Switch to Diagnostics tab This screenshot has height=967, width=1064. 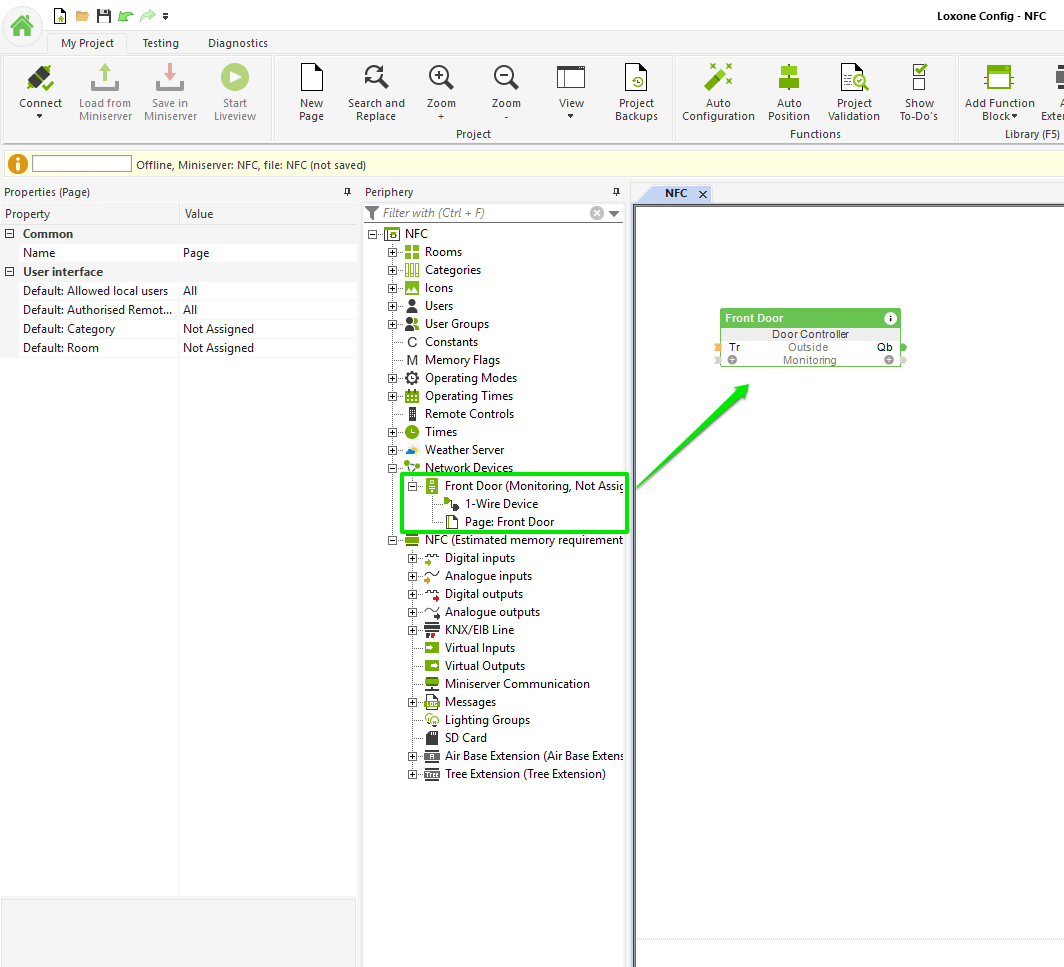(x=238, y=43)
